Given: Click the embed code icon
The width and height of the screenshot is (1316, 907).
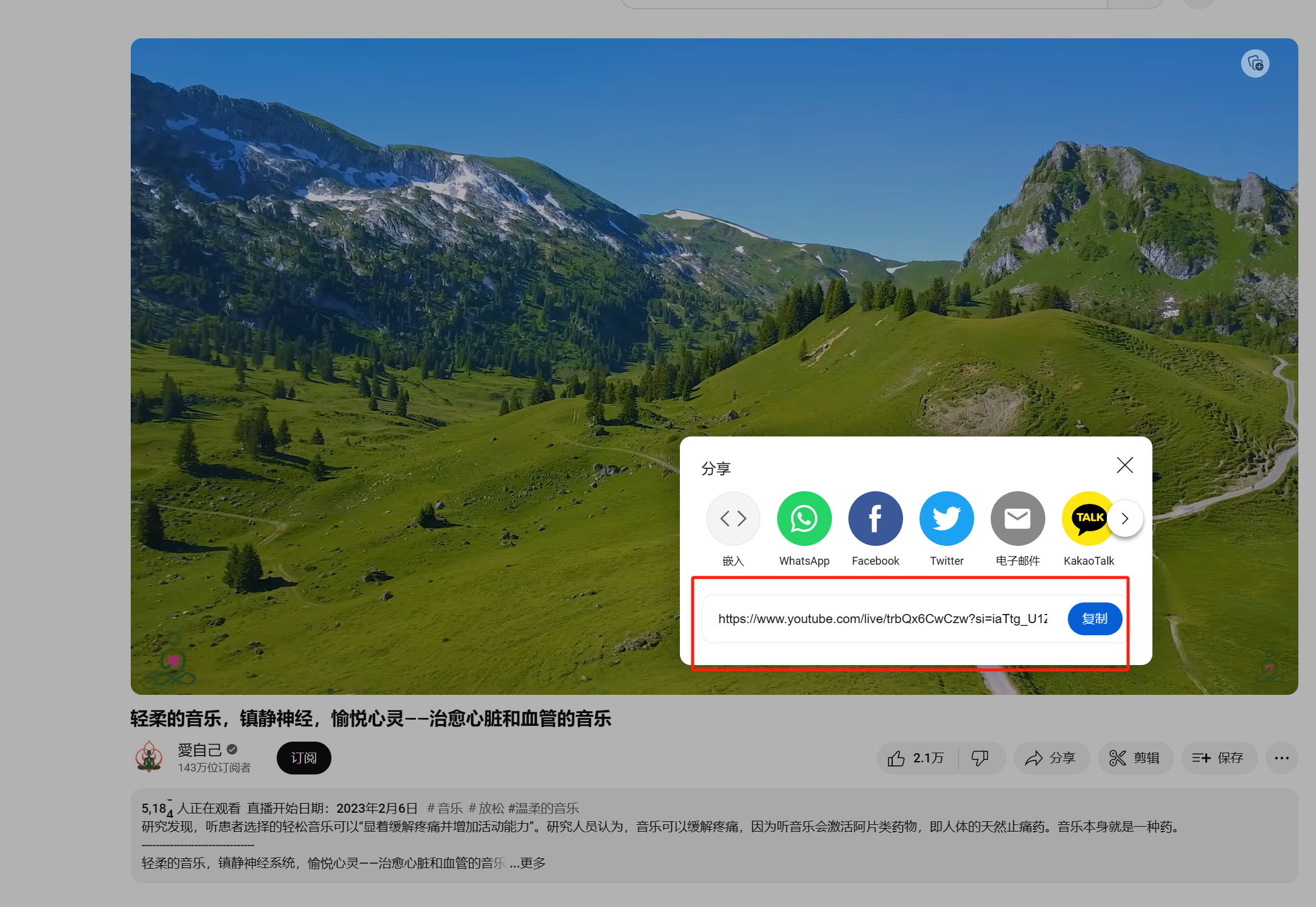Looking at the screenshot, I should click(x=732, y=518).
